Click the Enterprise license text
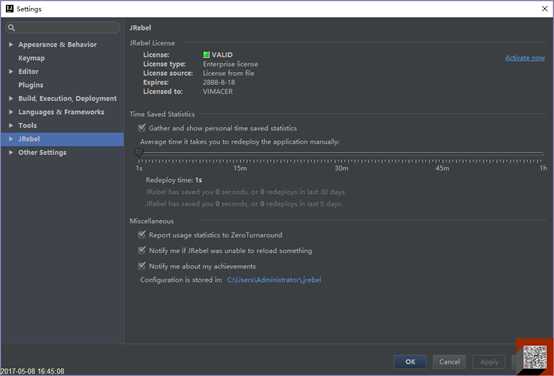Viewport: 554px width, 376px height. coord(230,64)
